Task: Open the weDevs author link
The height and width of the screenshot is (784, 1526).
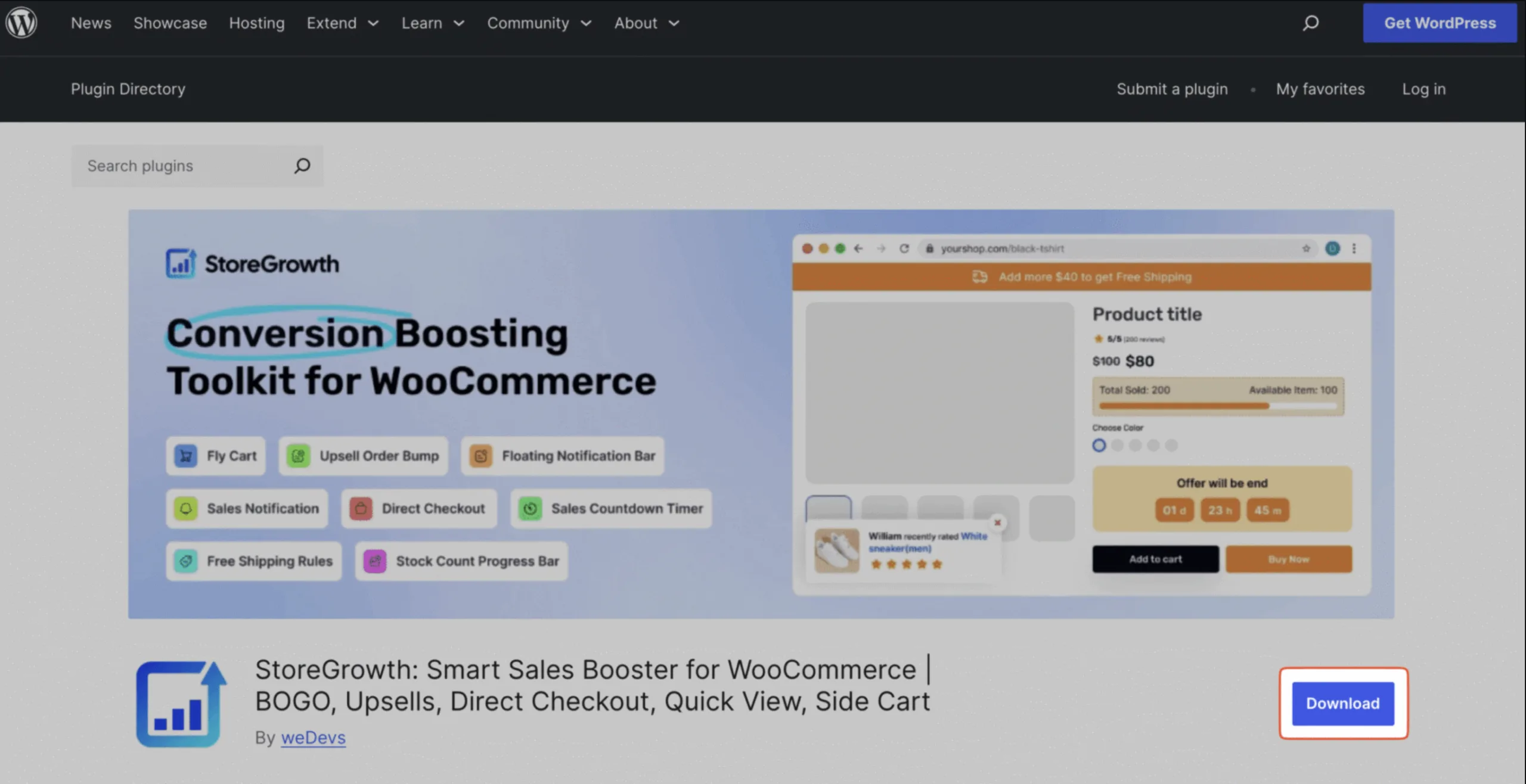Action: (314, 738)
